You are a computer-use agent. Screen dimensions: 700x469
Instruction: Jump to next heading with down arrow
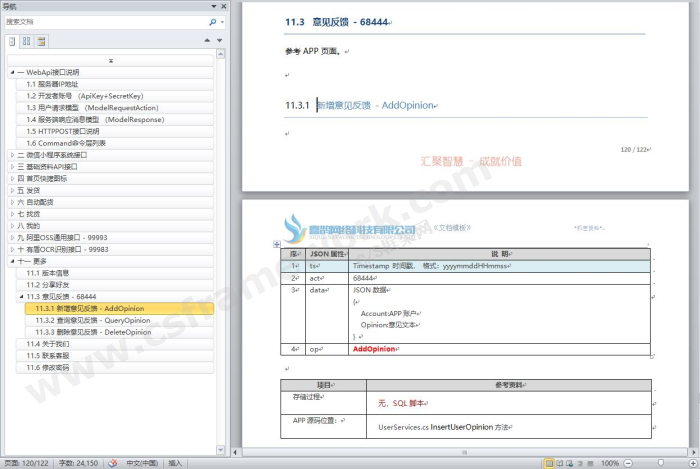(x=218, y=41)
